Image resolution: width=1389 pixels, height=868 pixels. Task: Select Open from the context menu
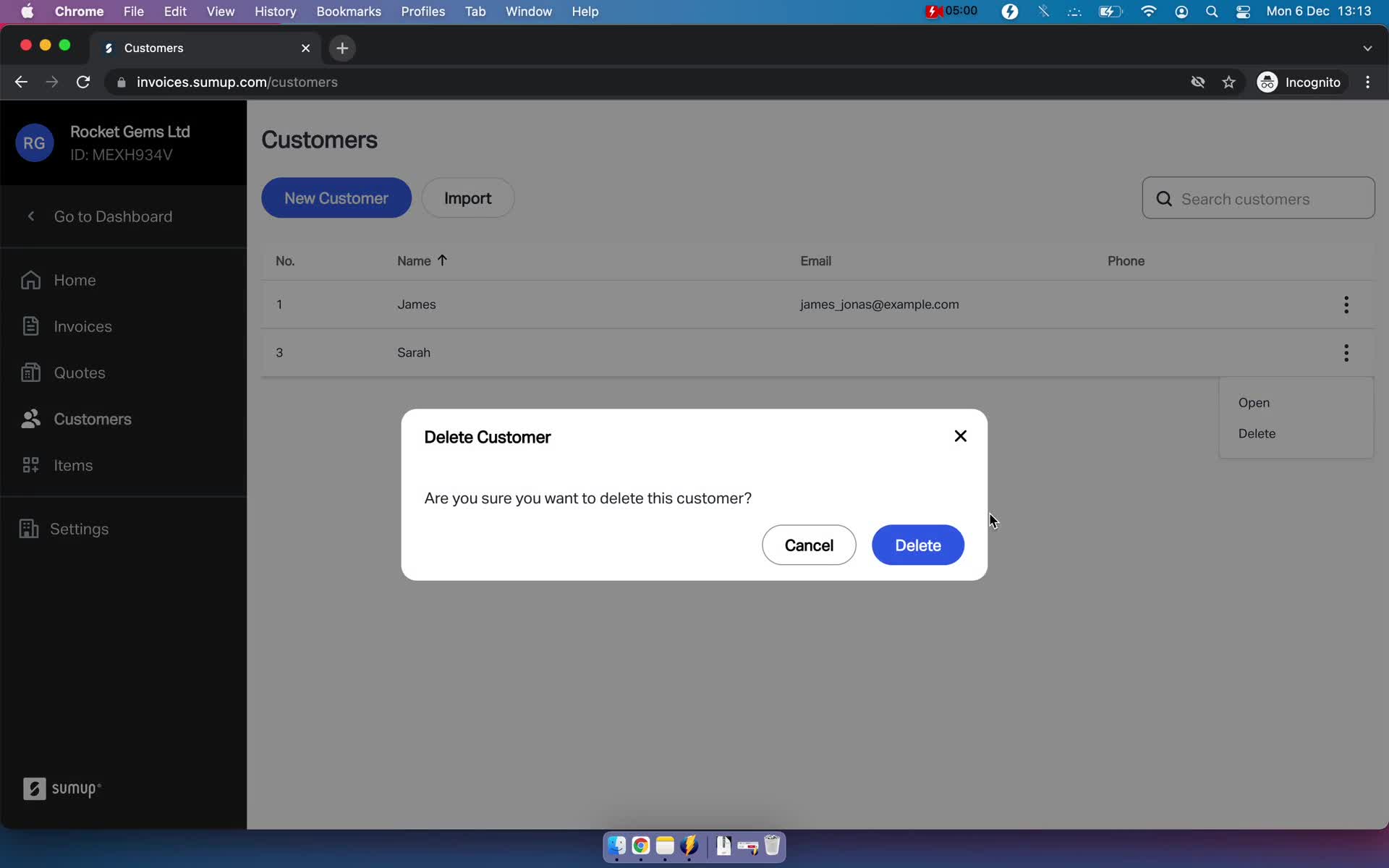1253,402
